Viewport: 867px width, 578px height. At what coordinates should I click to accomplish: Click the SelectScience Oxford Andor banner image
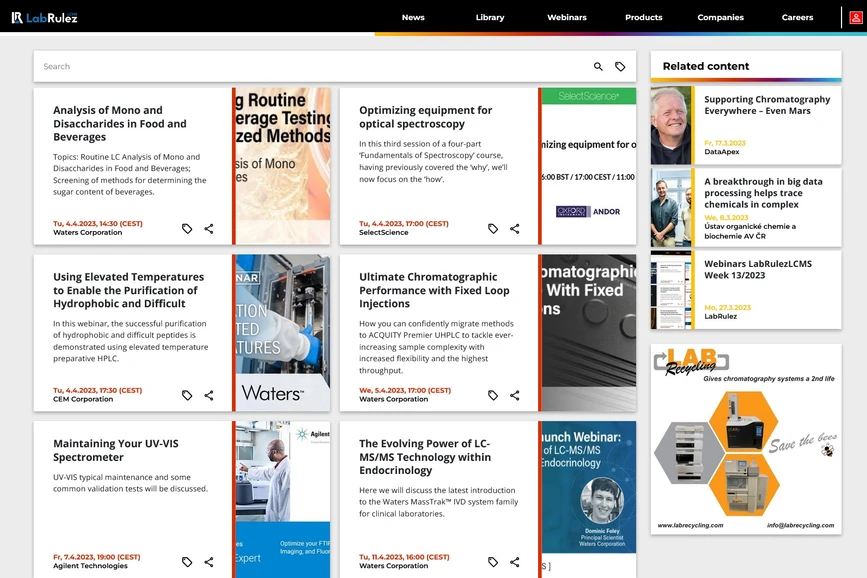(x=589, y=166)
